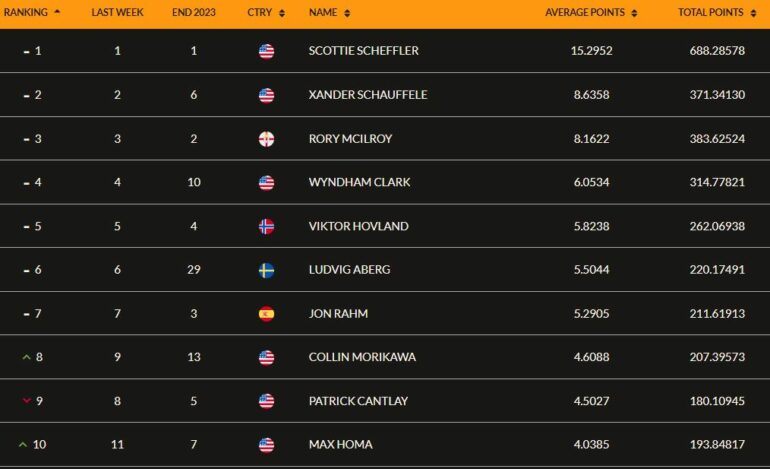Sort by Average Points column arrows

[x=634, y=13]
